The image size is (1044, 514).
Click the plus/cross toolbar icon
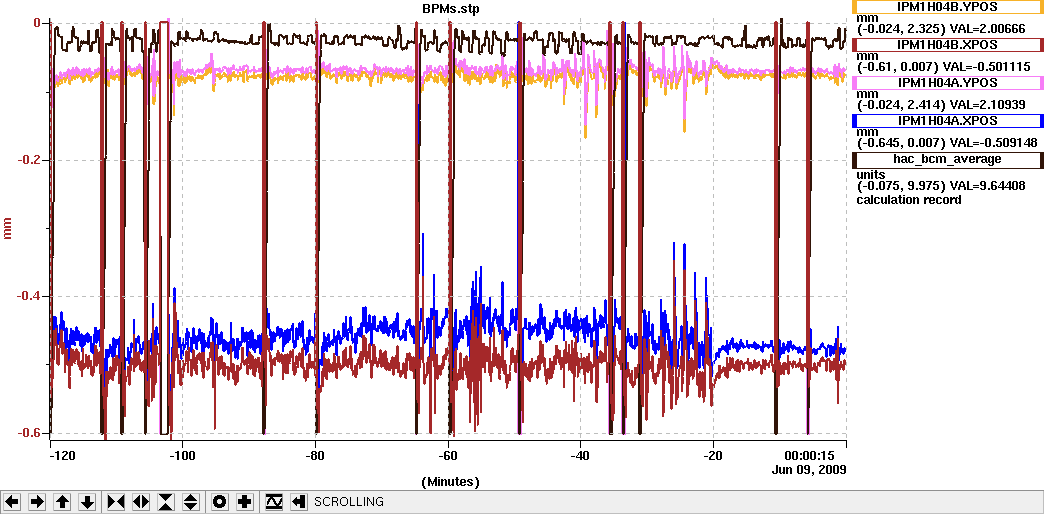[x=244, y=502]
